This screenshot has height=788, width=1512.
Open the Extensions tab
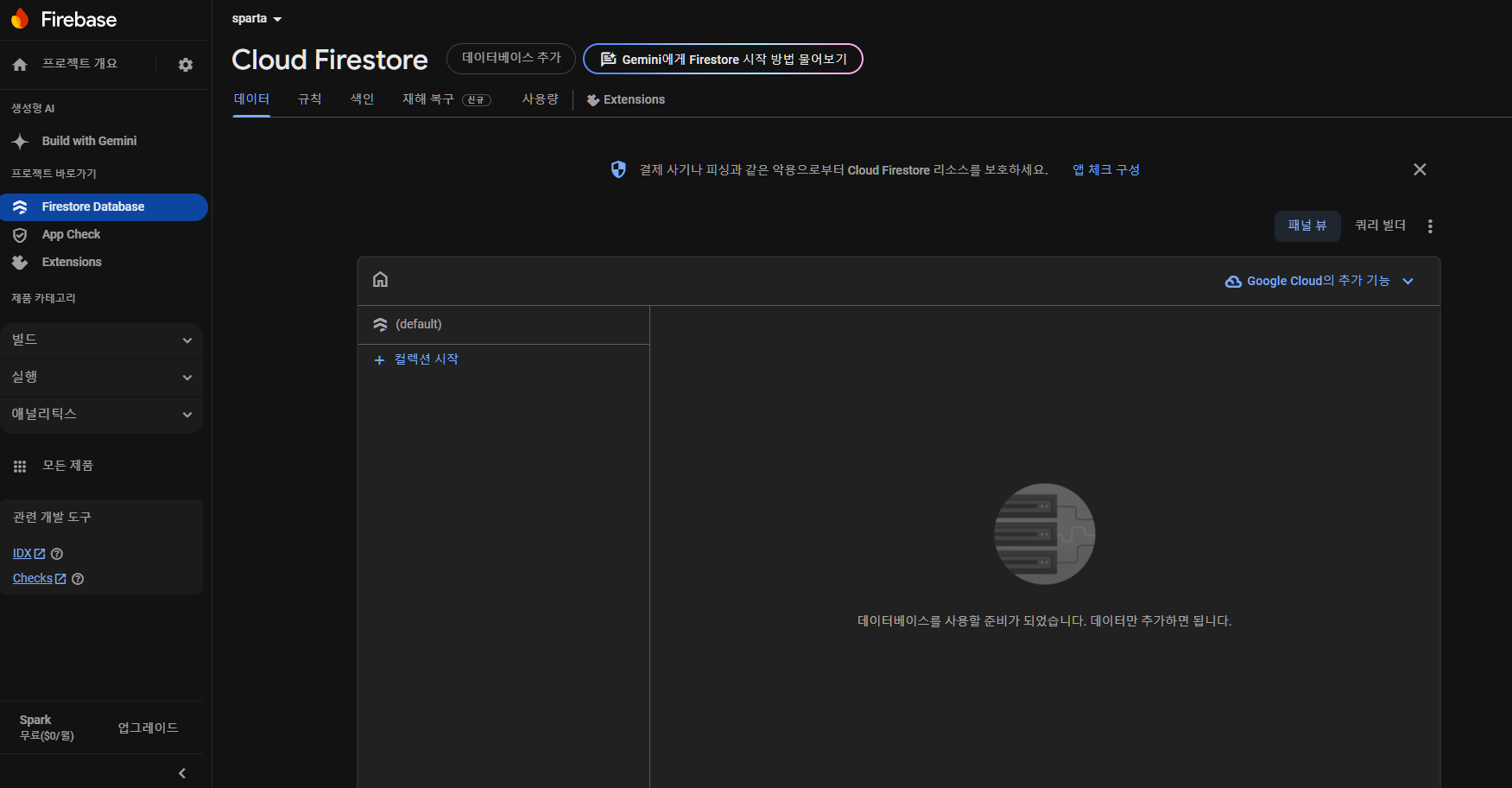[x=626, y=99]
